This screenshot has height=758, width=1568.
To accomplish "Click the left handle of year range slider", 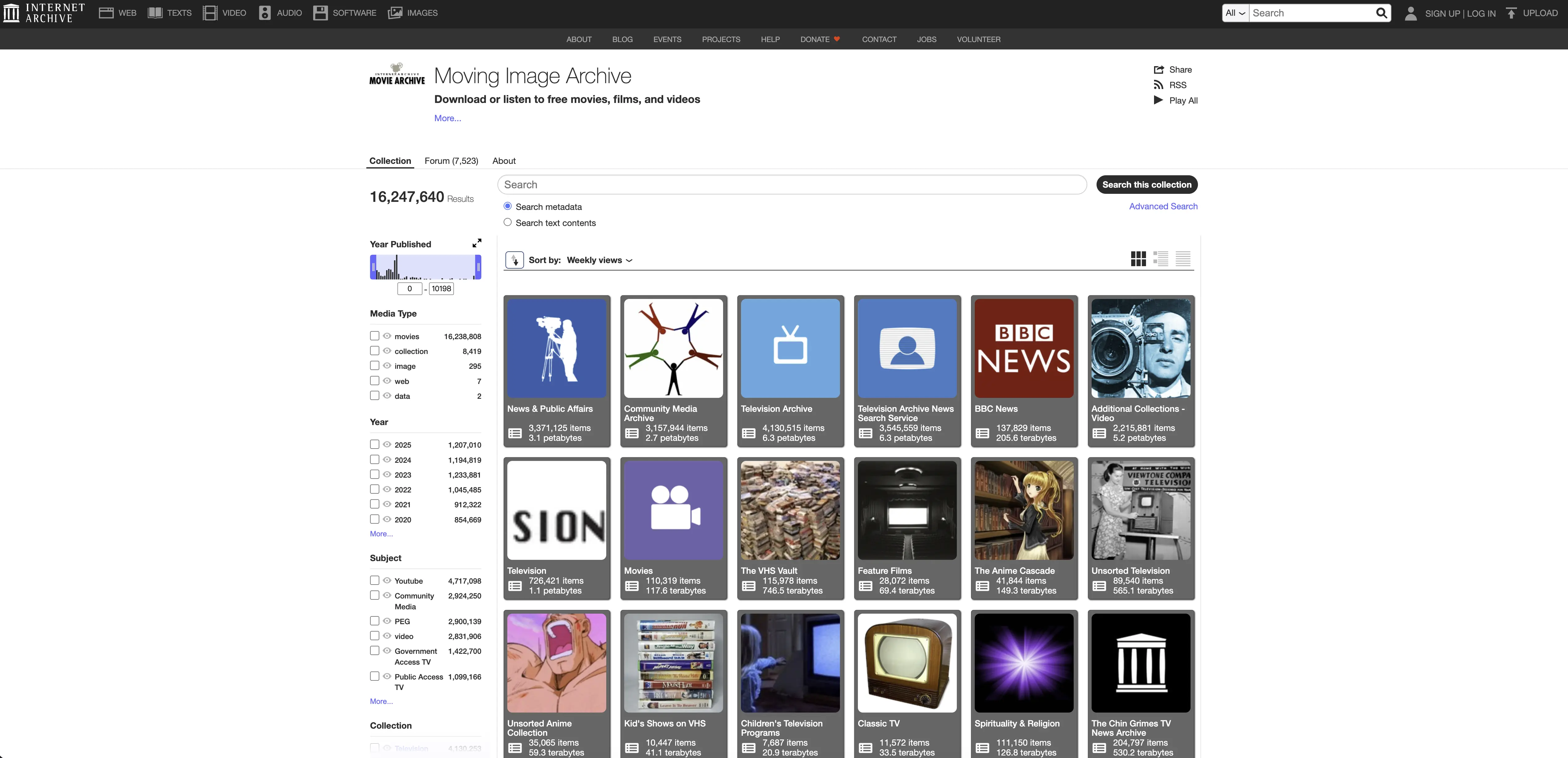I will (373, 267).
